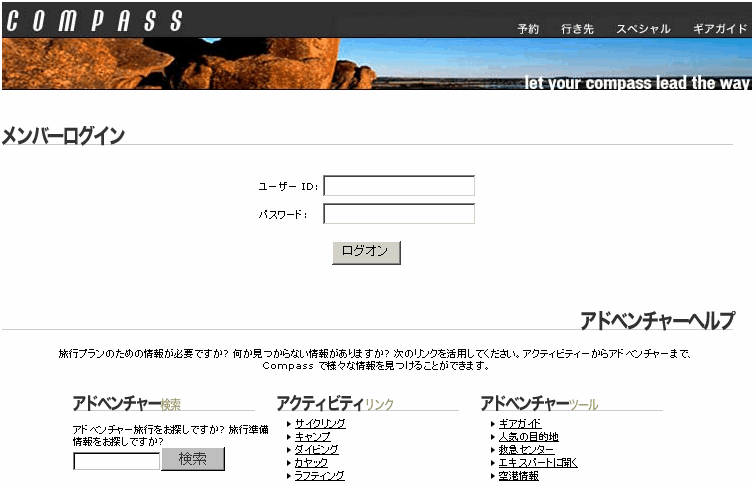Image resolution: width=754 pixels, height=486 pixels.
Task: Open the 行き先 navigation menu item
Action: 578,29
